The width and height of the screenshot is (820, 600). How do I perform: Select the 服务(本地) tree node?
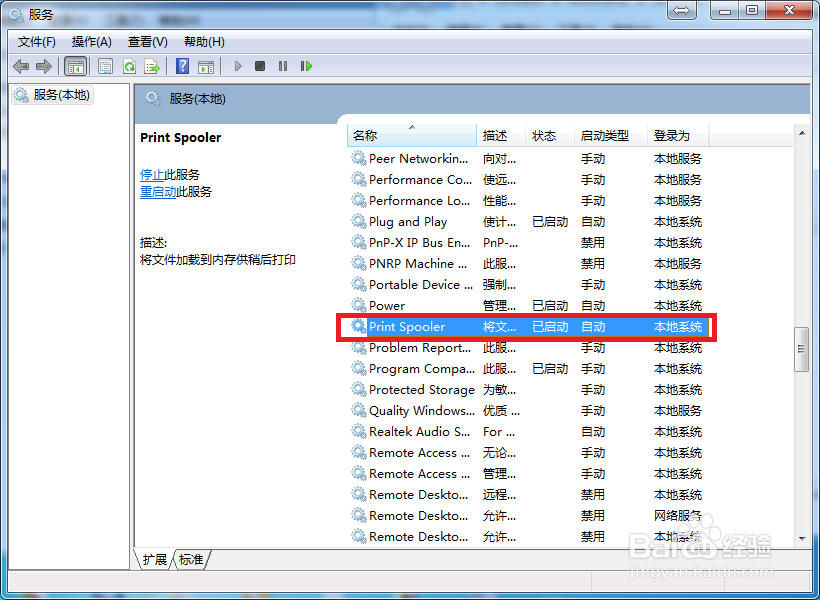52,95
